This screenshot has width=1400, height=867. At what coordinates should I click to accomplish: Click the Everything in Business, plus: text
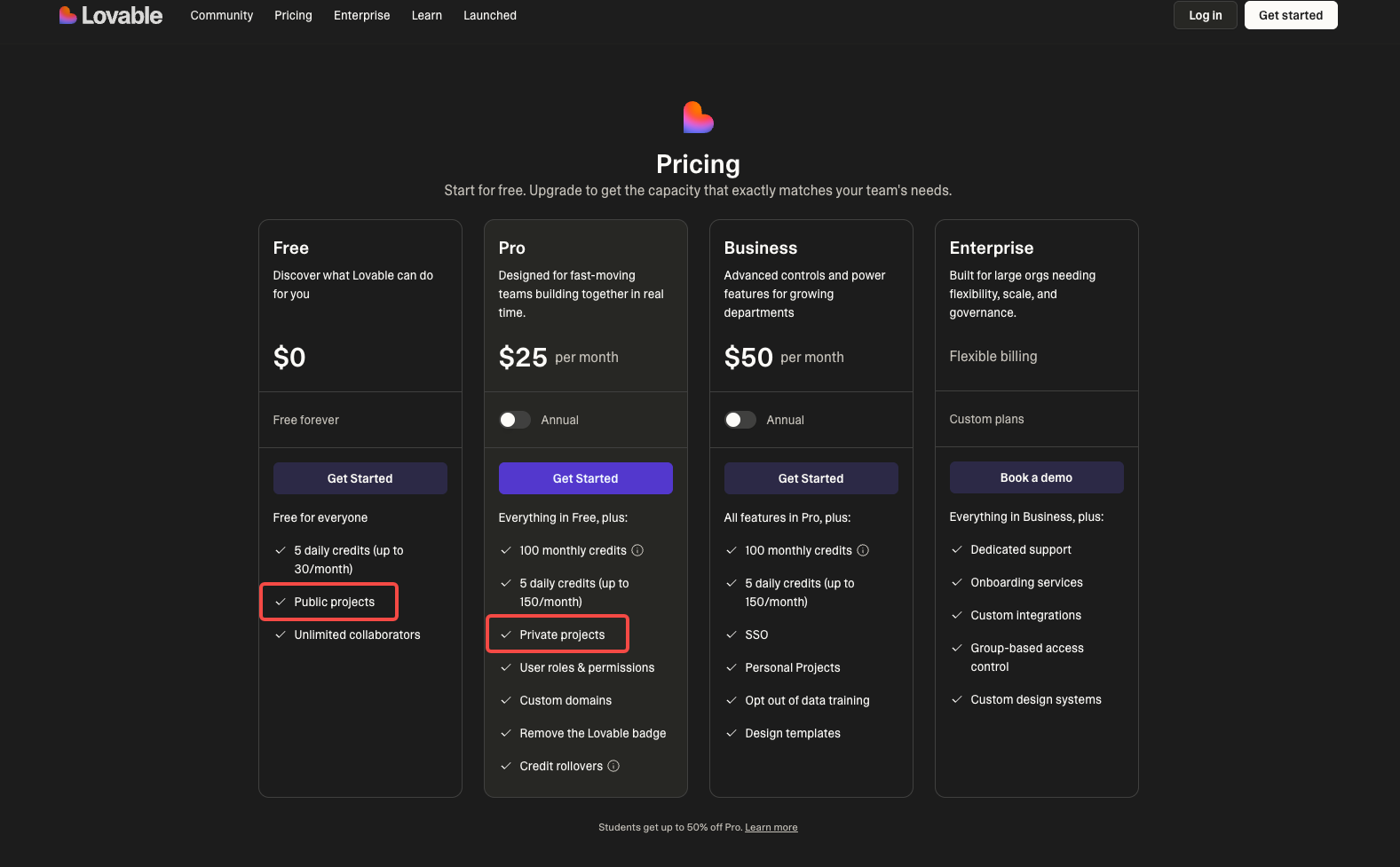point(1027,516)
